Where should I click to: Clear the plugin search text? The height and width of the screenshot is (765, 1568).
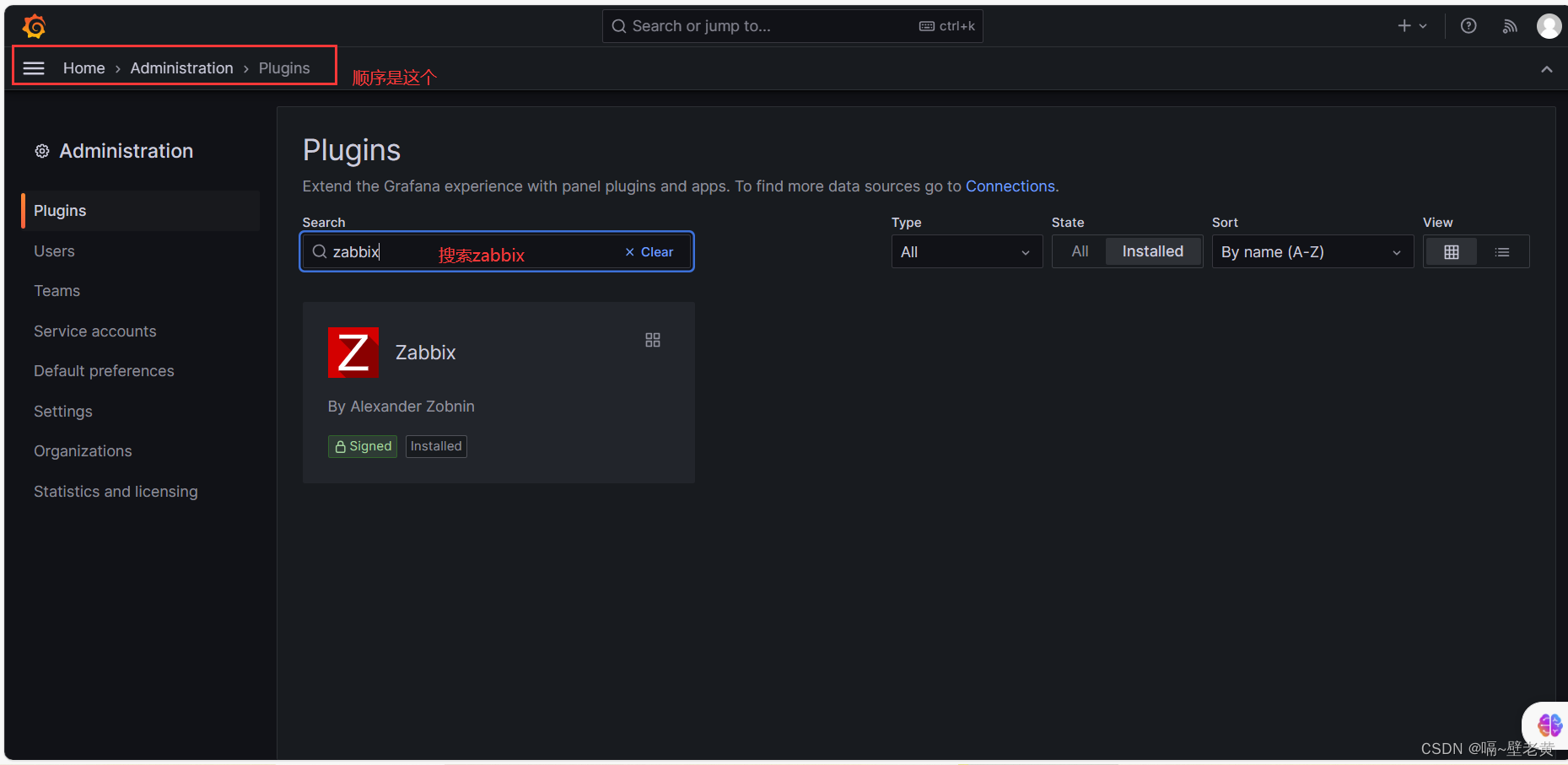click(x=649, y=252)
